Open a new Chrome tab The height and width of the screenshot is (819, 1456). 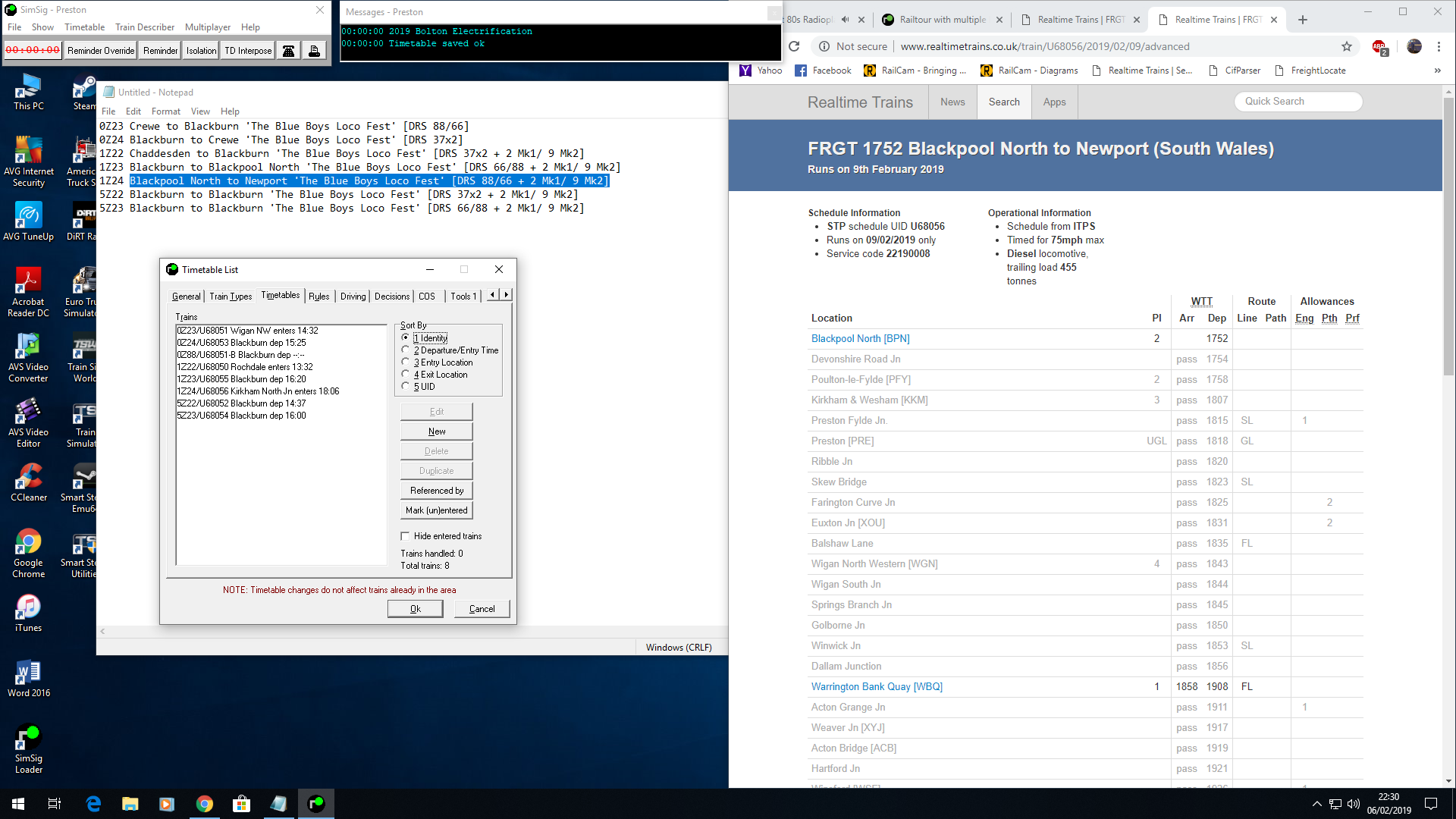[1303, 20]
